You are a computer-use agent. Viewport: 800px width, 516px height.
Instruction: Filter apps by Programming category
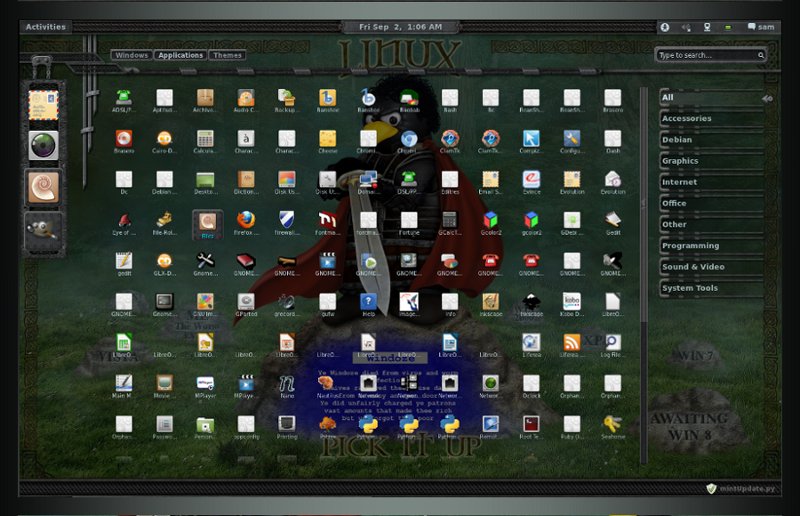coord(712,245)
